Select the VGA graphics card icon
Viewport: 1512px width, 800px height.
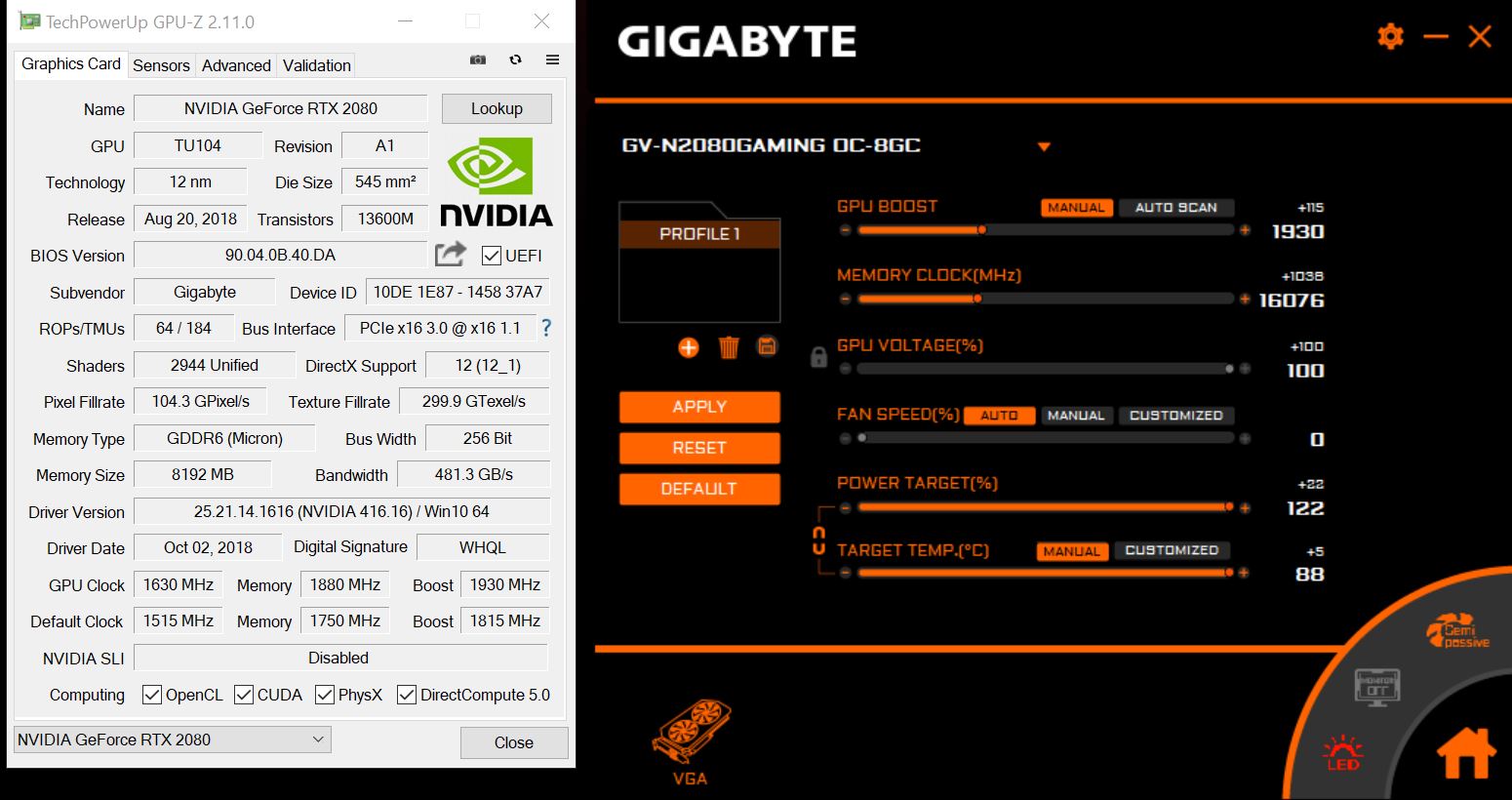coord(691,741)
